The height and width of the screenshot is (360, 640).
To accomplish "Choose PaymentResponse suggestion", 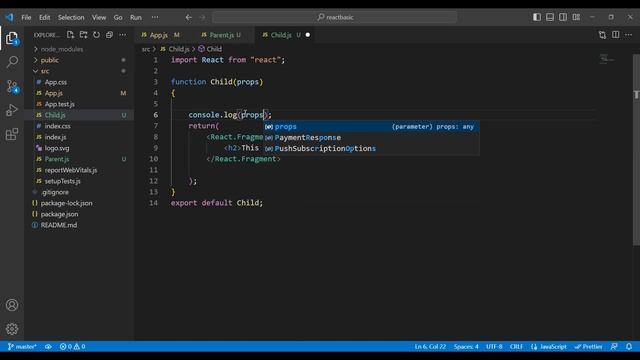I will [371, 138].
